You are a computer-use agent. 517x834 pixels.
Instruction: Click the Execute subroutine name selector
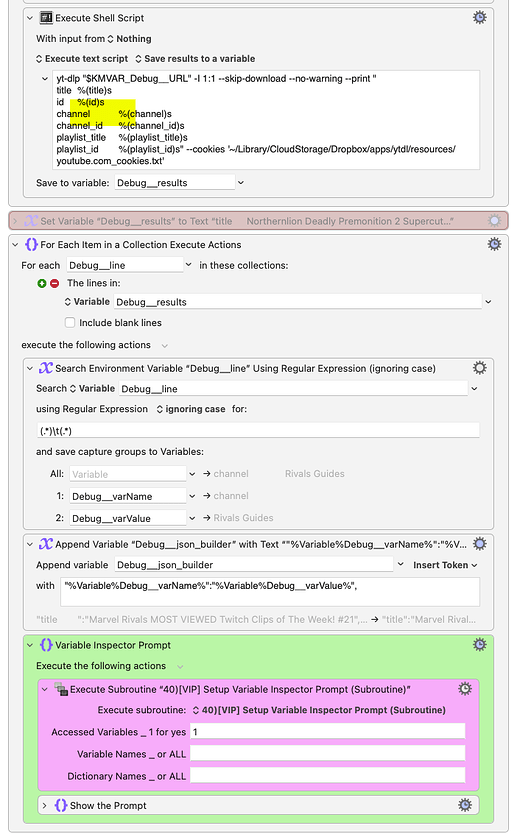[x=319, y=710]
